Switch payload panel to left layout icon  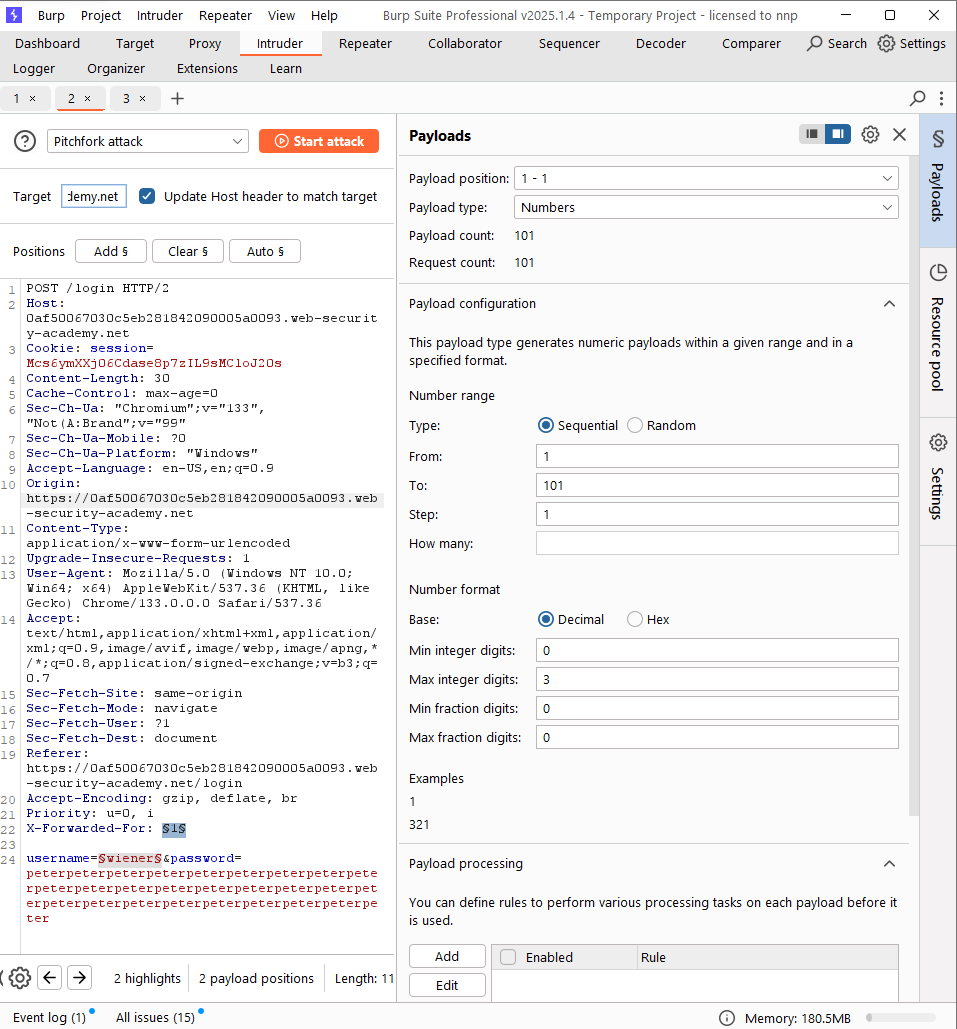pyautogui.click(x=812, y=134)
